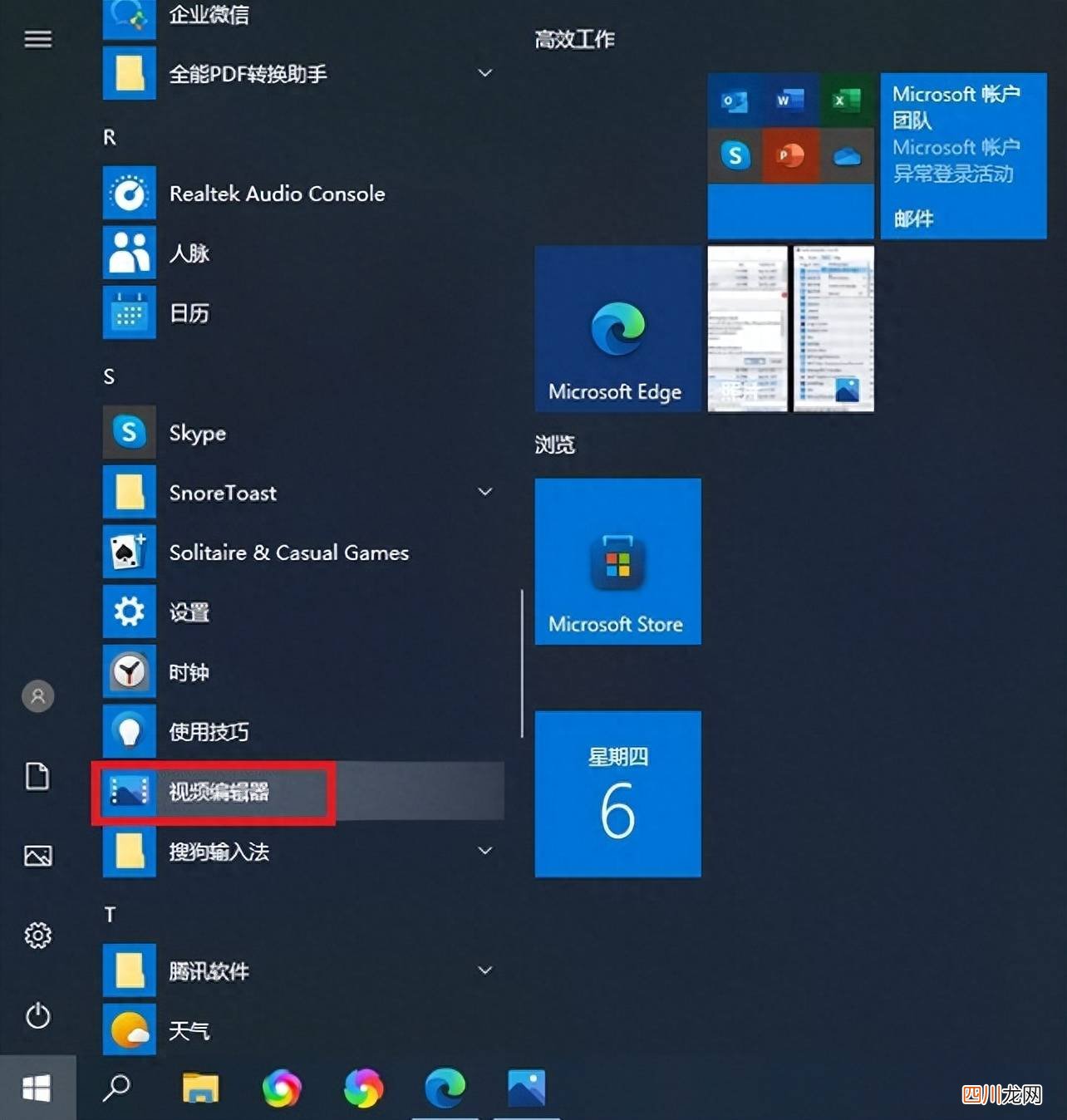Image resolution: width=1067 pixels, height=1120 pixels.
Task: Click the Solitaire & Casual Games label
Action: 288,553
